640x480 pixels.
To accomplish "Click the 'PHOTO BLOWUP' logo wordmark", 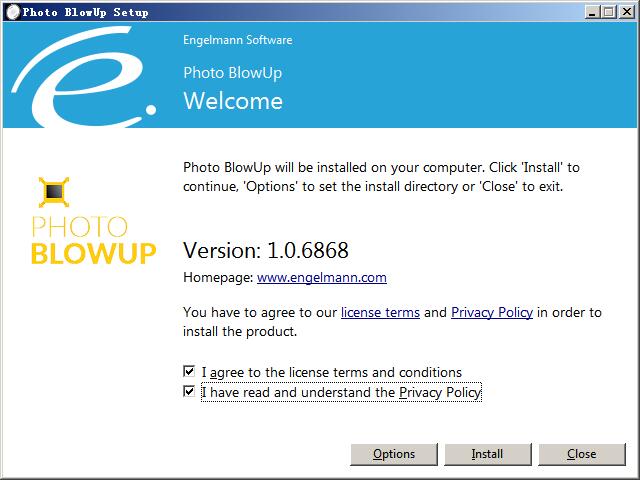I will [x=93, y=240].
